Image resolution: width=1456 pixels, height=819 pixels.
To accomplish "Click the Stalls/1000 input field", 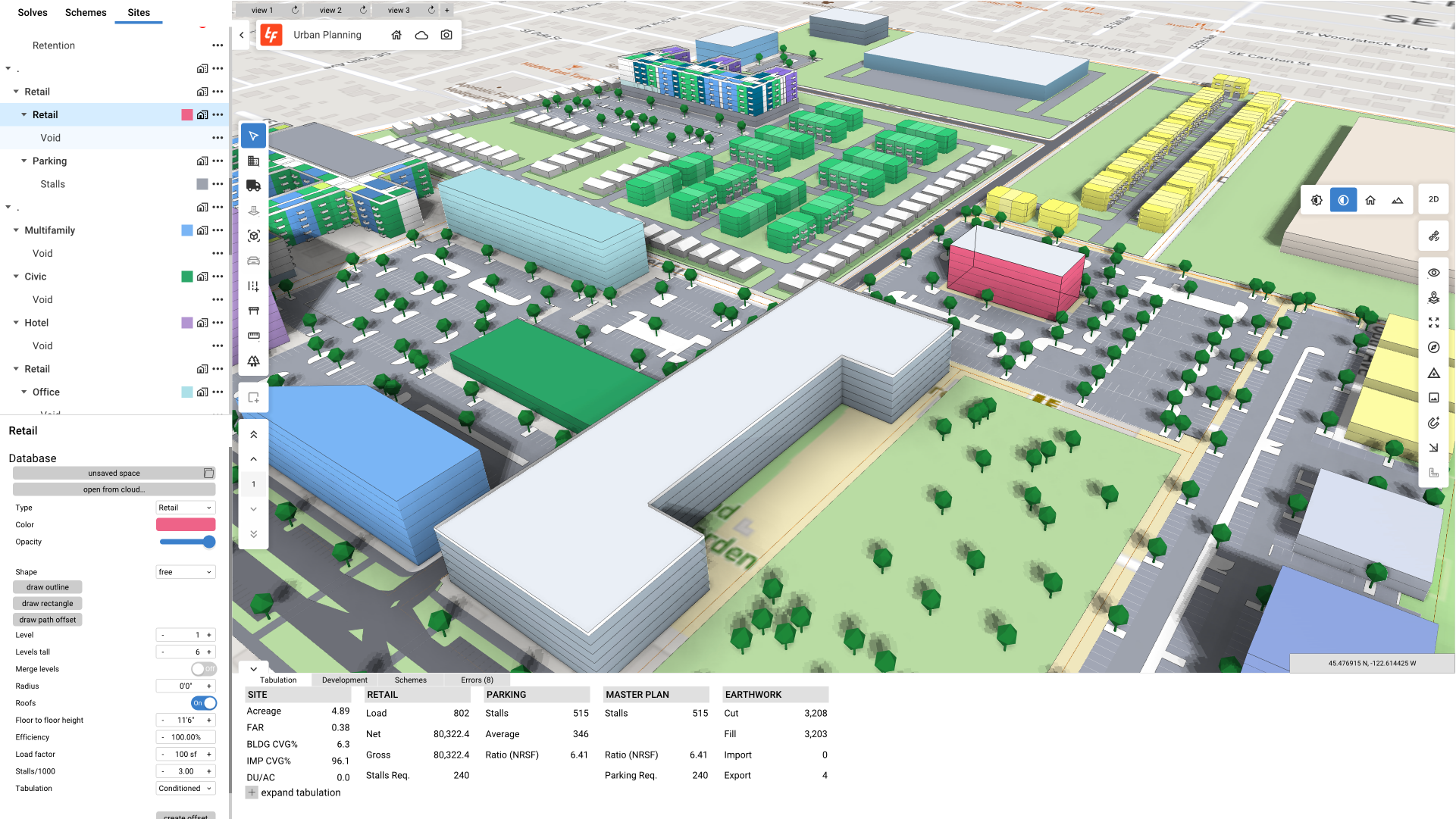I will pos(186,771).
